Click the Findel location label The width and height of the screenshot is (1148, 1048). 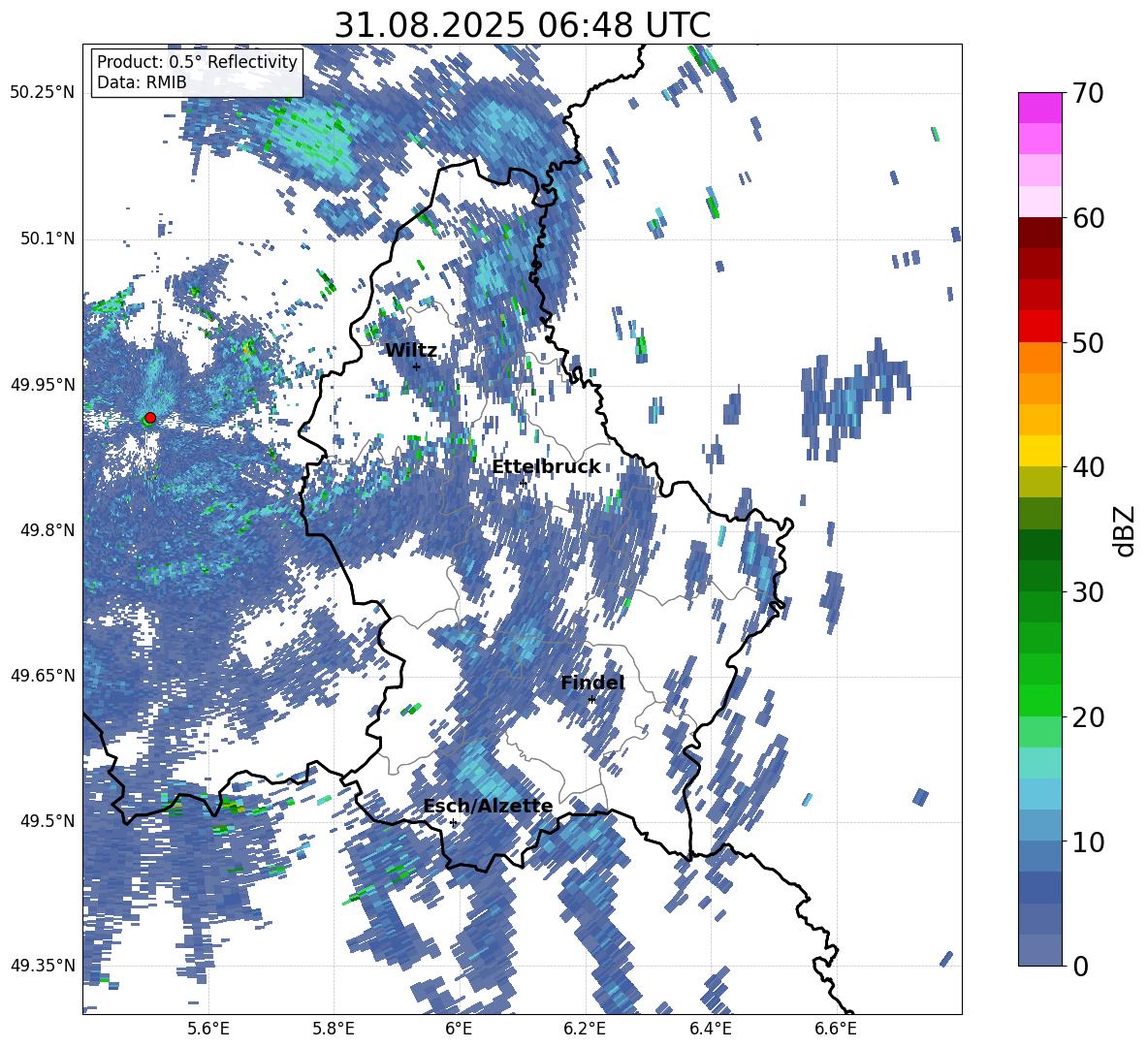(x=592, y=683)
